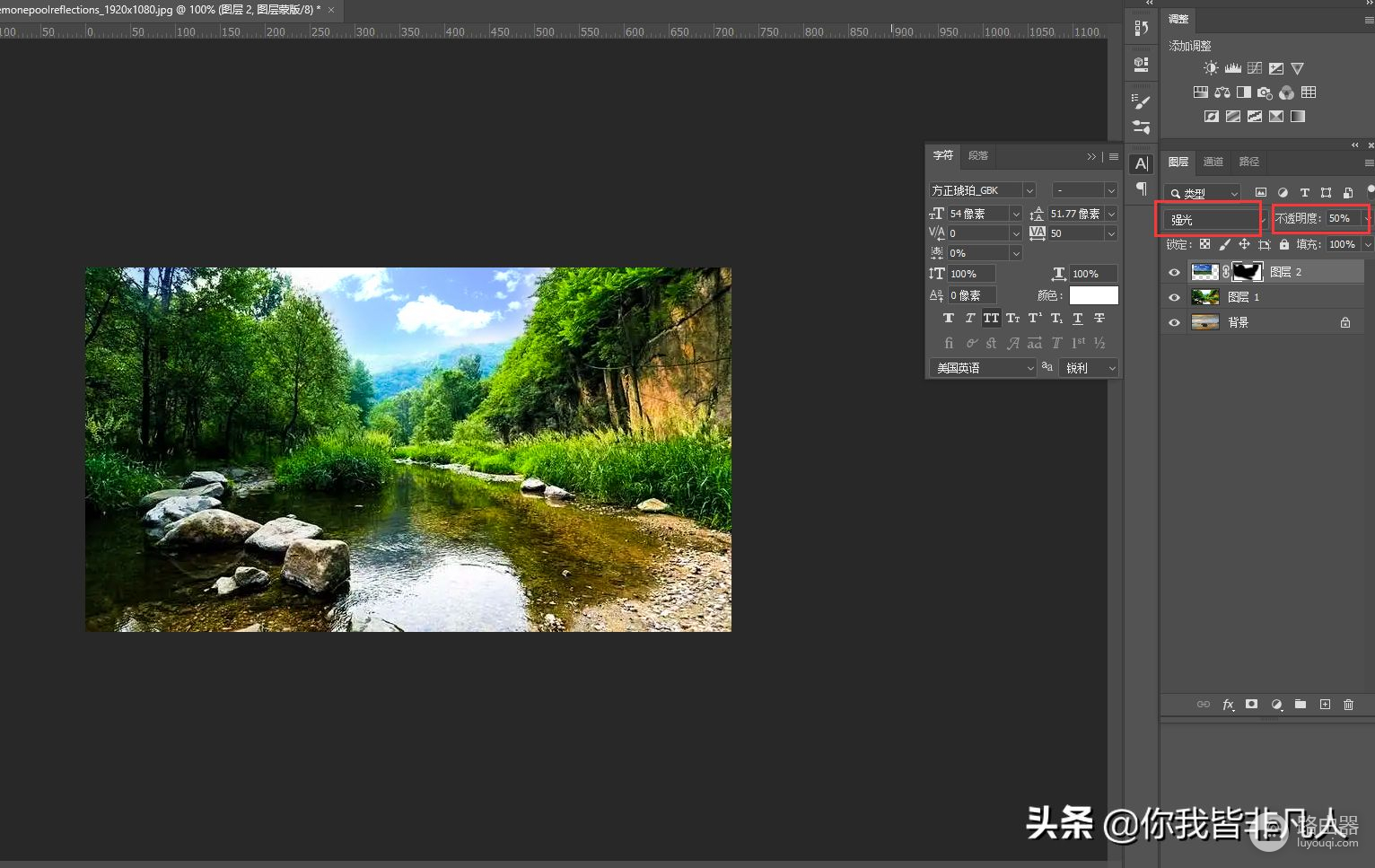Screen dimensions: 1375x868
Task: Open the white text color swatch
Action: pos(1093,295)
